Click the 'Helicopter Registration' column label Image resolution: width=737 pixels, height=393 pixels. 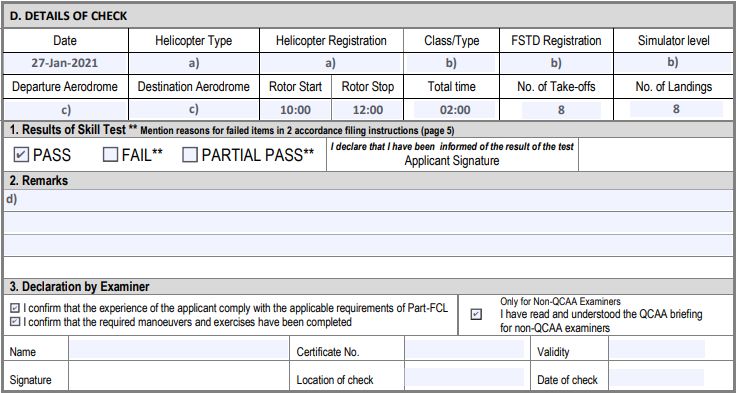331,40
